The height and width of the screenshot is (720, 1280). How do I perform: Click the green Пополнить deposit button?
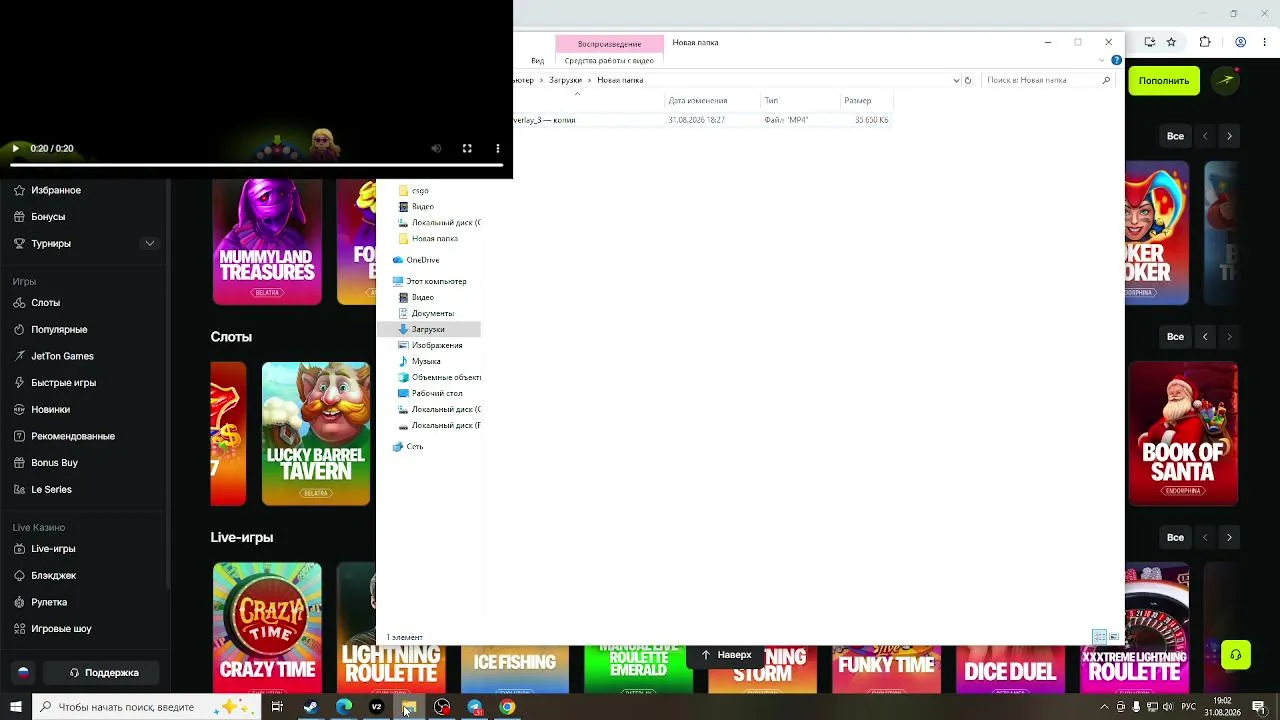(x=1164, y=81)
